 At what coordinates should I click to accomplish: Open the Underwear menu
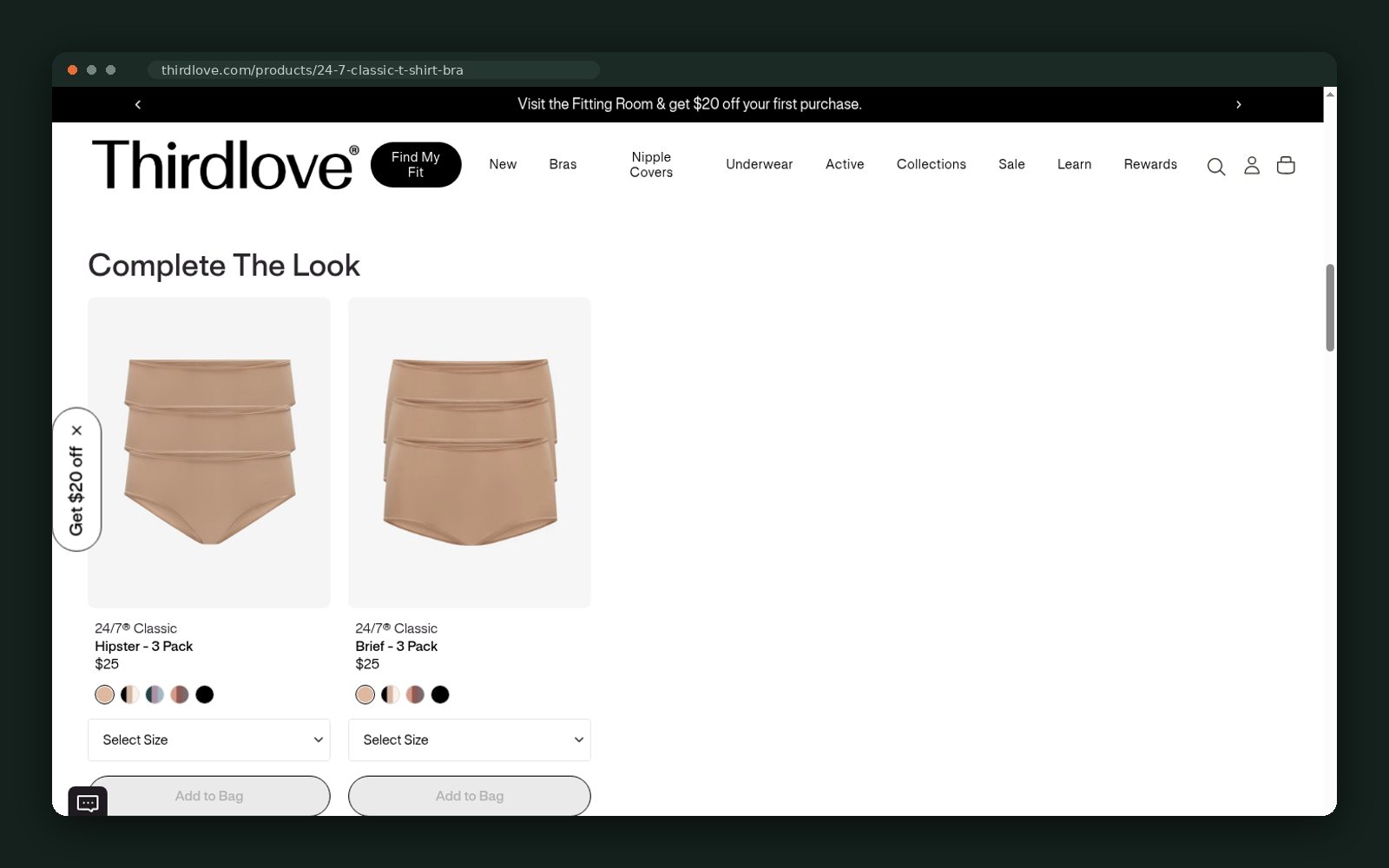[760, 164]
